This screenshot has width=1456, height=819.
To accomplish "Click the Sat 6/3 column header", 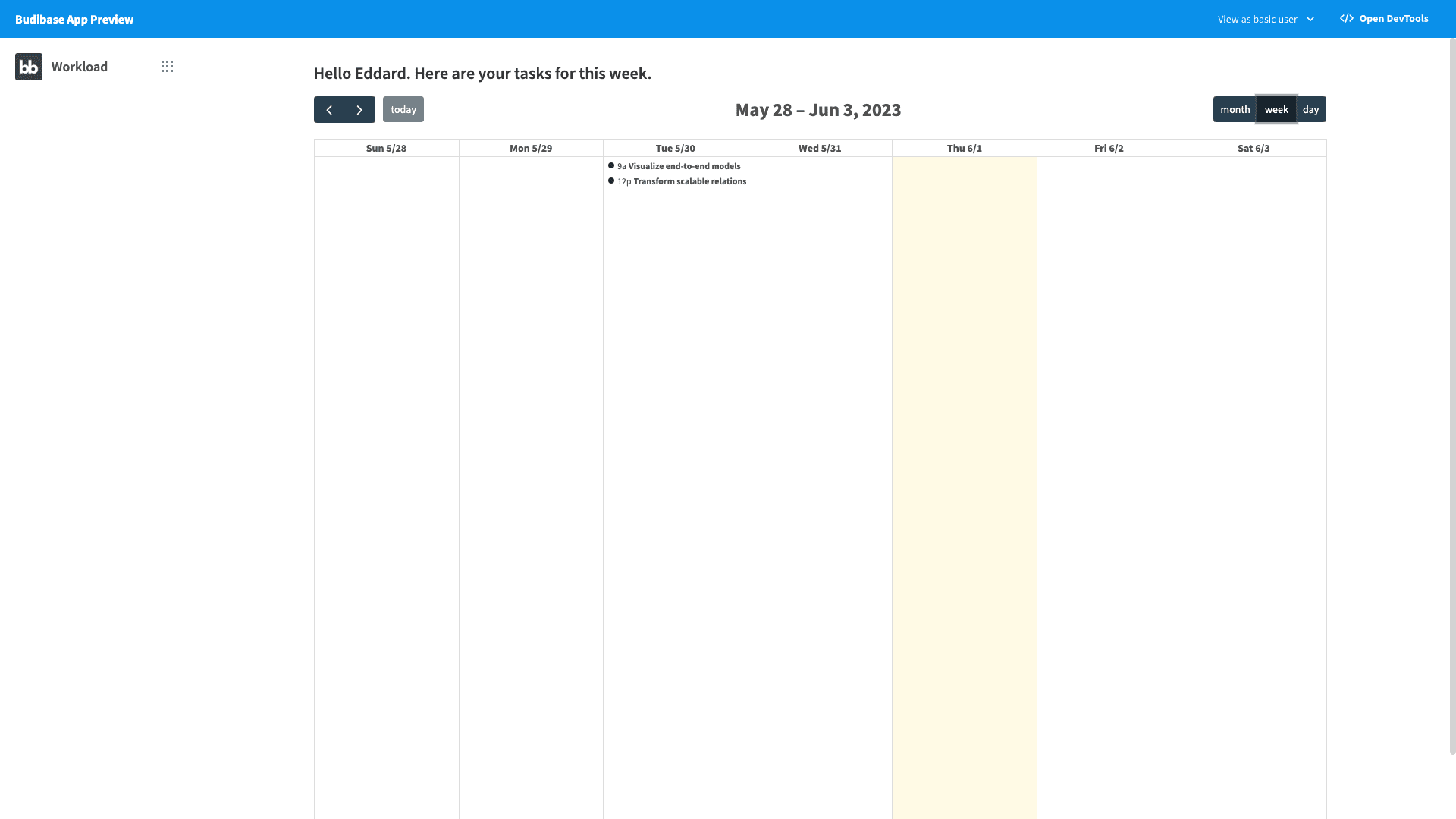I will pos(1254,148).
